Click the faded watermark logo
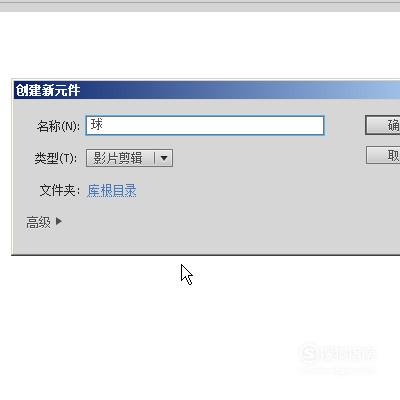400x400 pixels. coord(337,353)
